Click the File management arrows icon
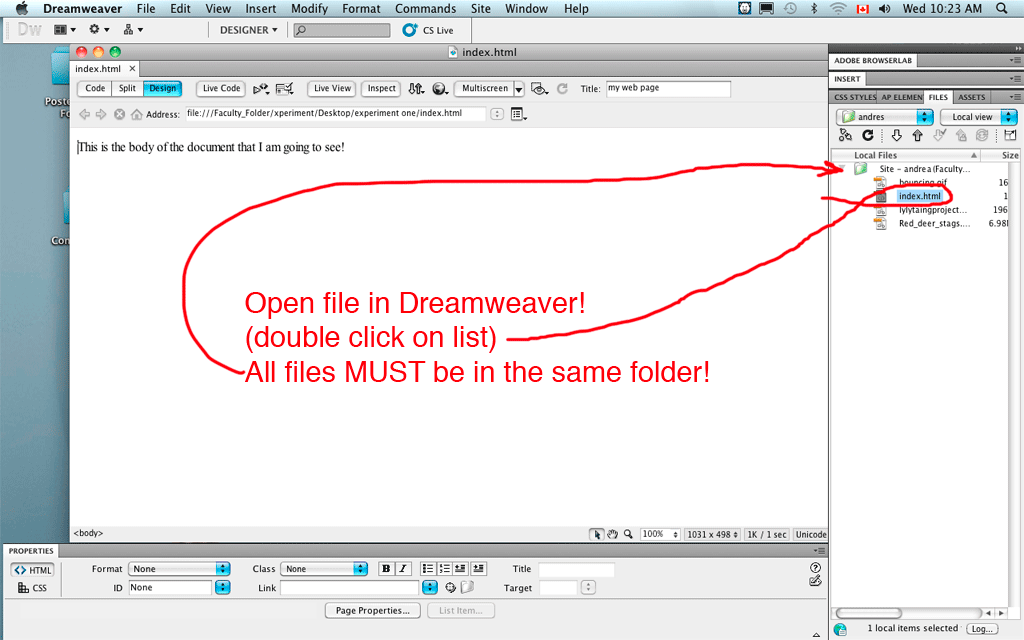The image size is (1024, 640). [416, 89]
